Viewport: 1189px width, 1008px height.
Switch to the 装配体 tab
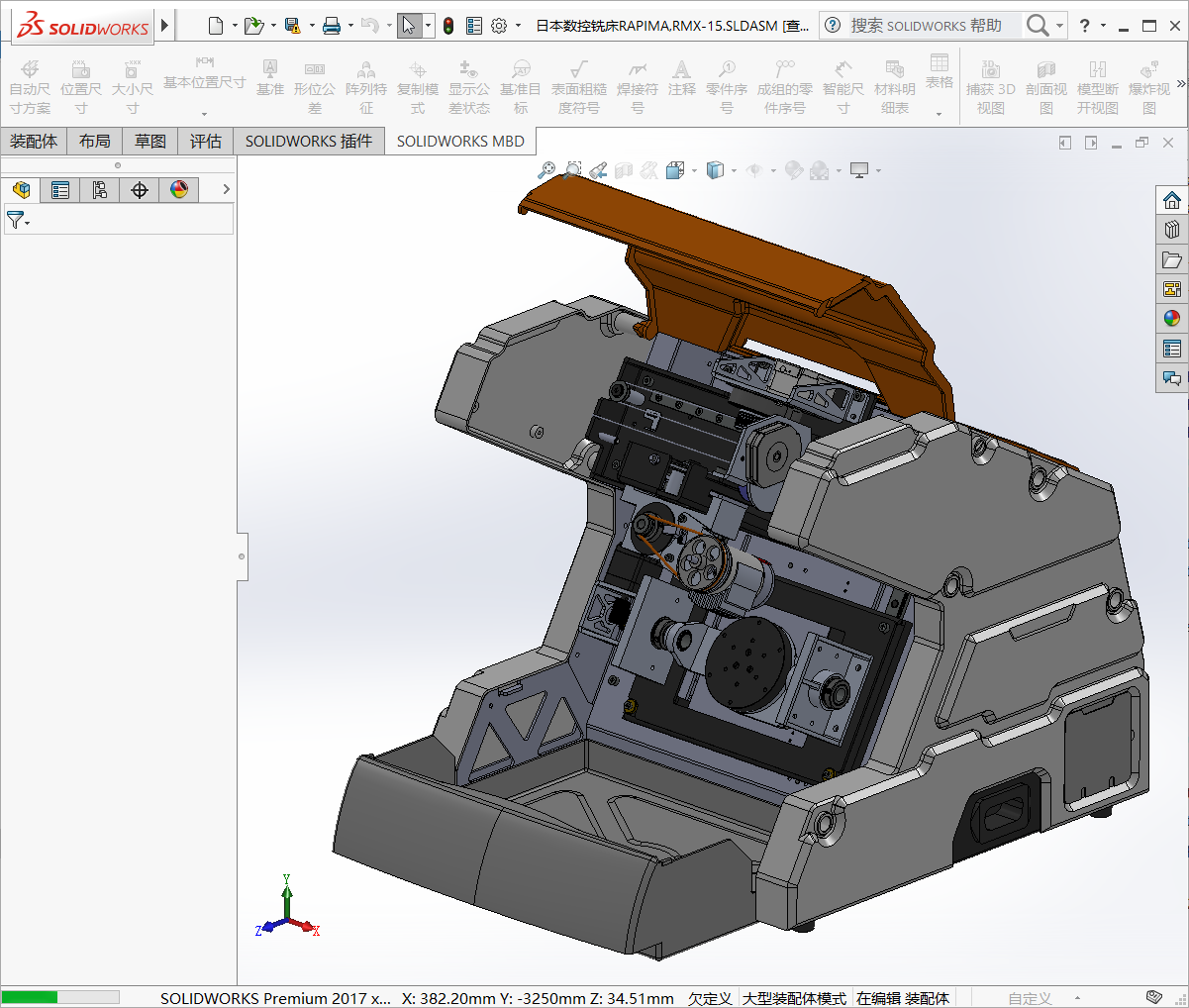click(x=34, y=142)
